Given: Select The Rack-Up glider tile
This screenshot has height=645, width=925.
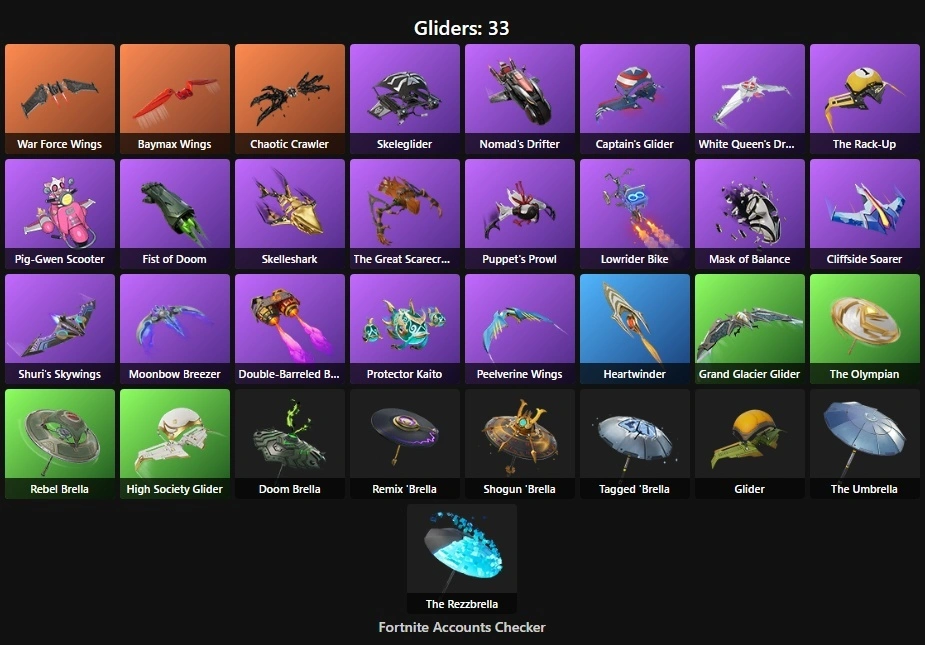Looking at the screenshot, I should click(x=865, y=99).
